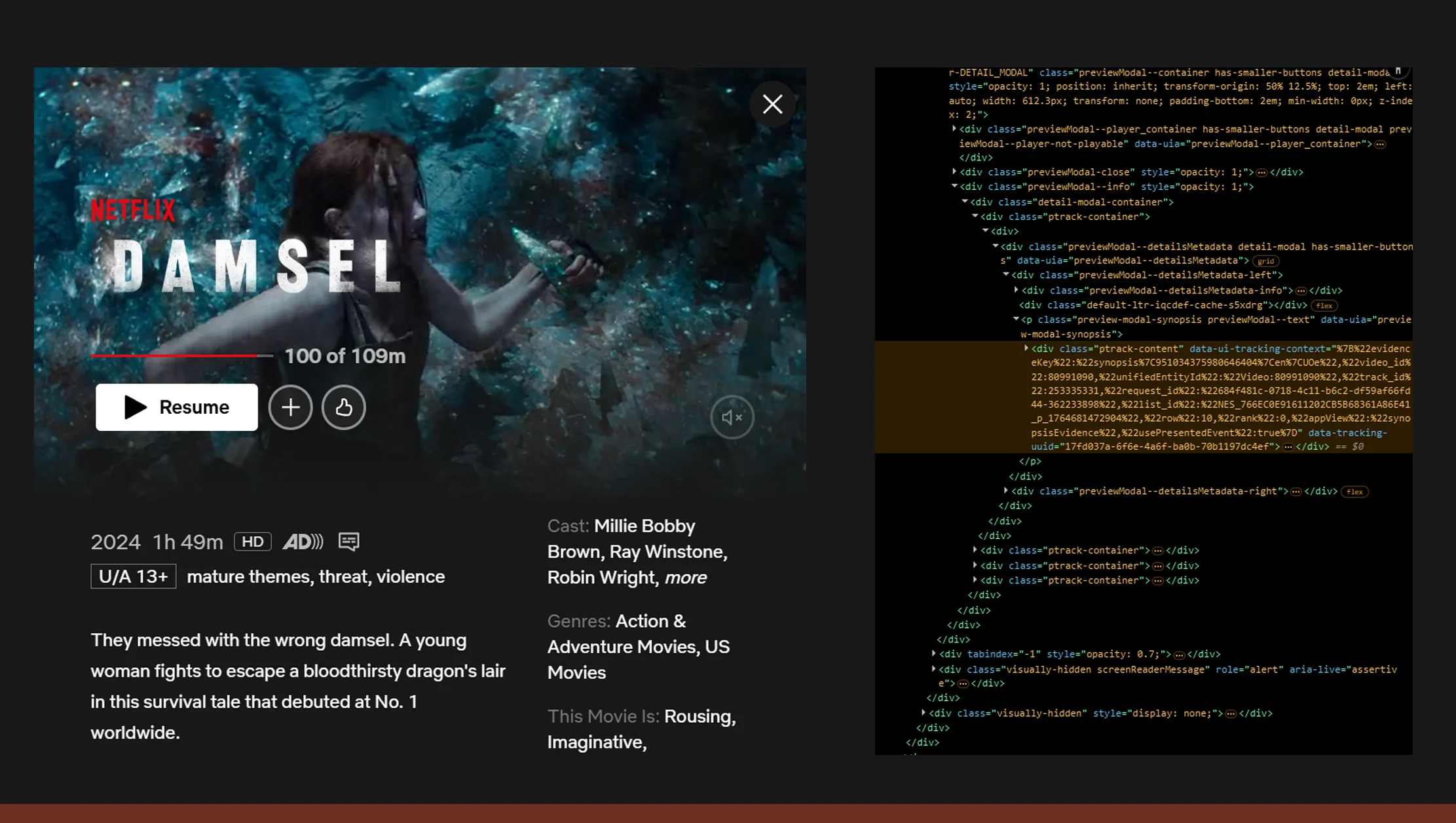Image resolution: width=1456 pixels, height=823 pixels.
Task: Click the watch progress bar
Action: (x=181, y=356)
